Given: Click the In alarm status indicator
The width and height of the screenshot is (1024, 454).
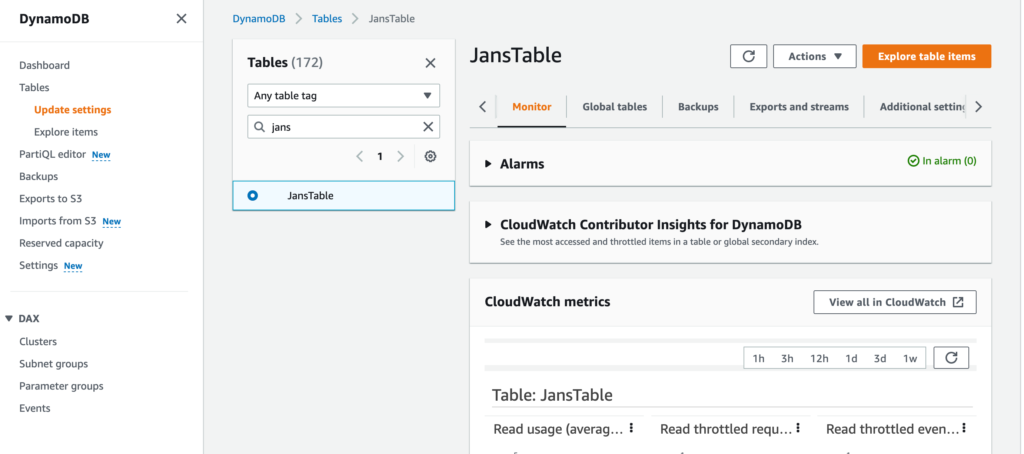Looking at the screenshot, I should click(x=942, y=161).
